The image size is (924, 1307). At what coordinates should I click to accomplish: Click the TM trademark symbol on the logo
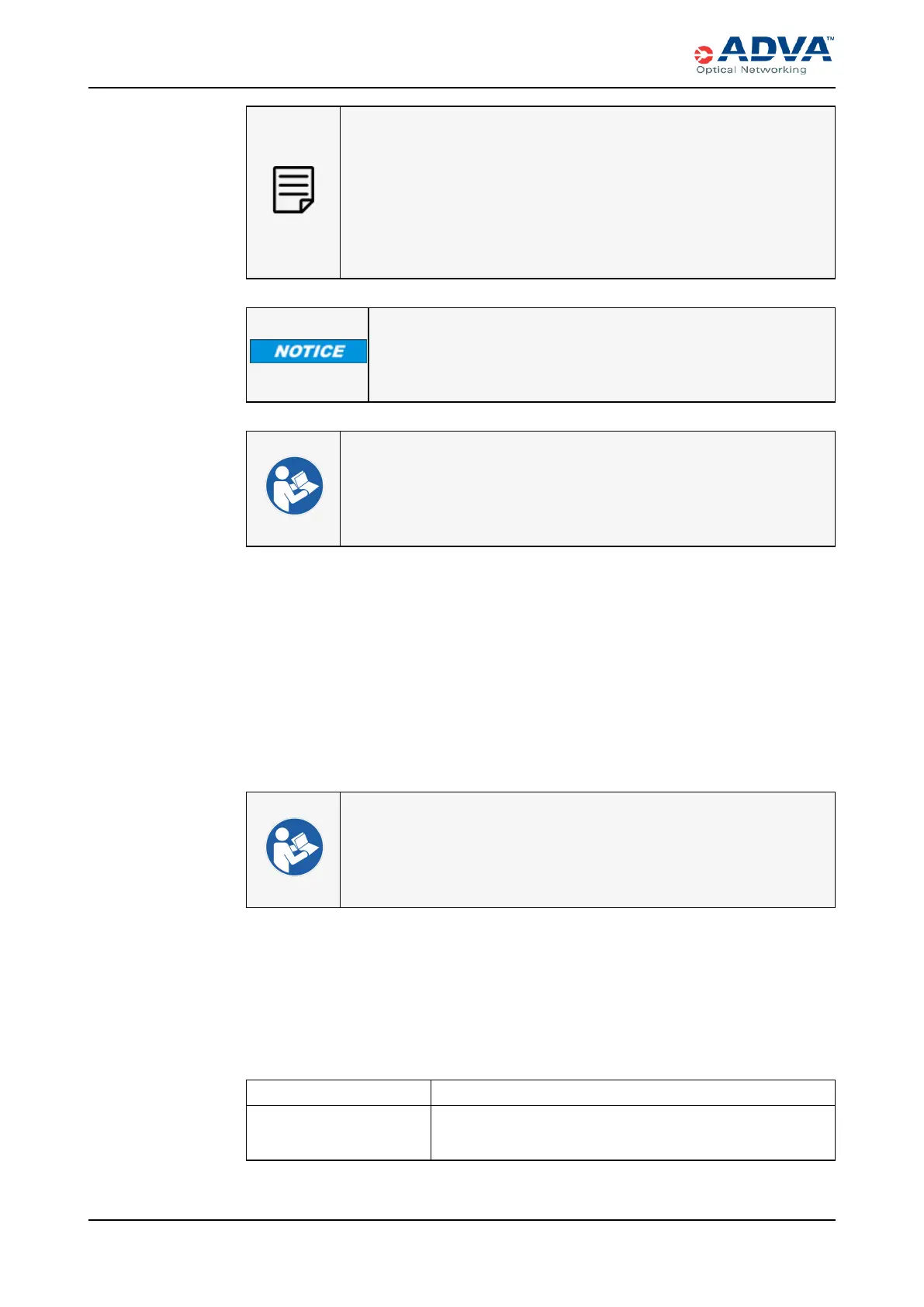tap(829, 38)
